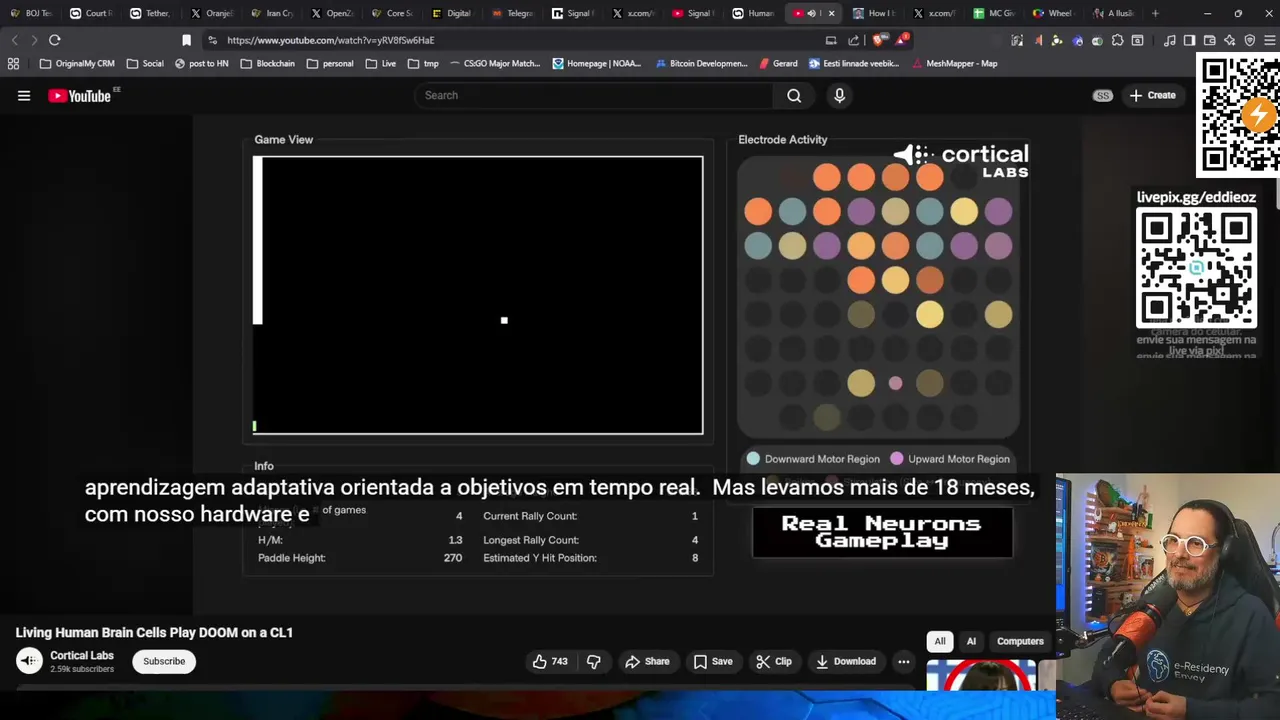The height and width of the screenshot is (720, 1280).
Task: Open the Social bookmarks folder
Action: click(x=145, y=63)
